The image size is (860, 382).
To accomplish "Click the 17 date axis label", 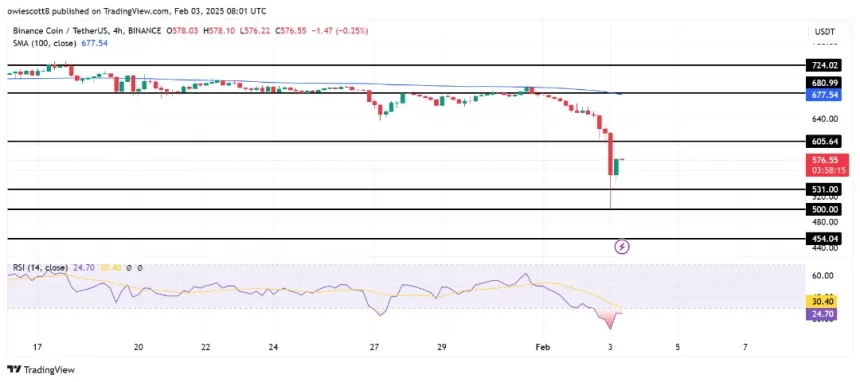I will click(x=37, y=347).
